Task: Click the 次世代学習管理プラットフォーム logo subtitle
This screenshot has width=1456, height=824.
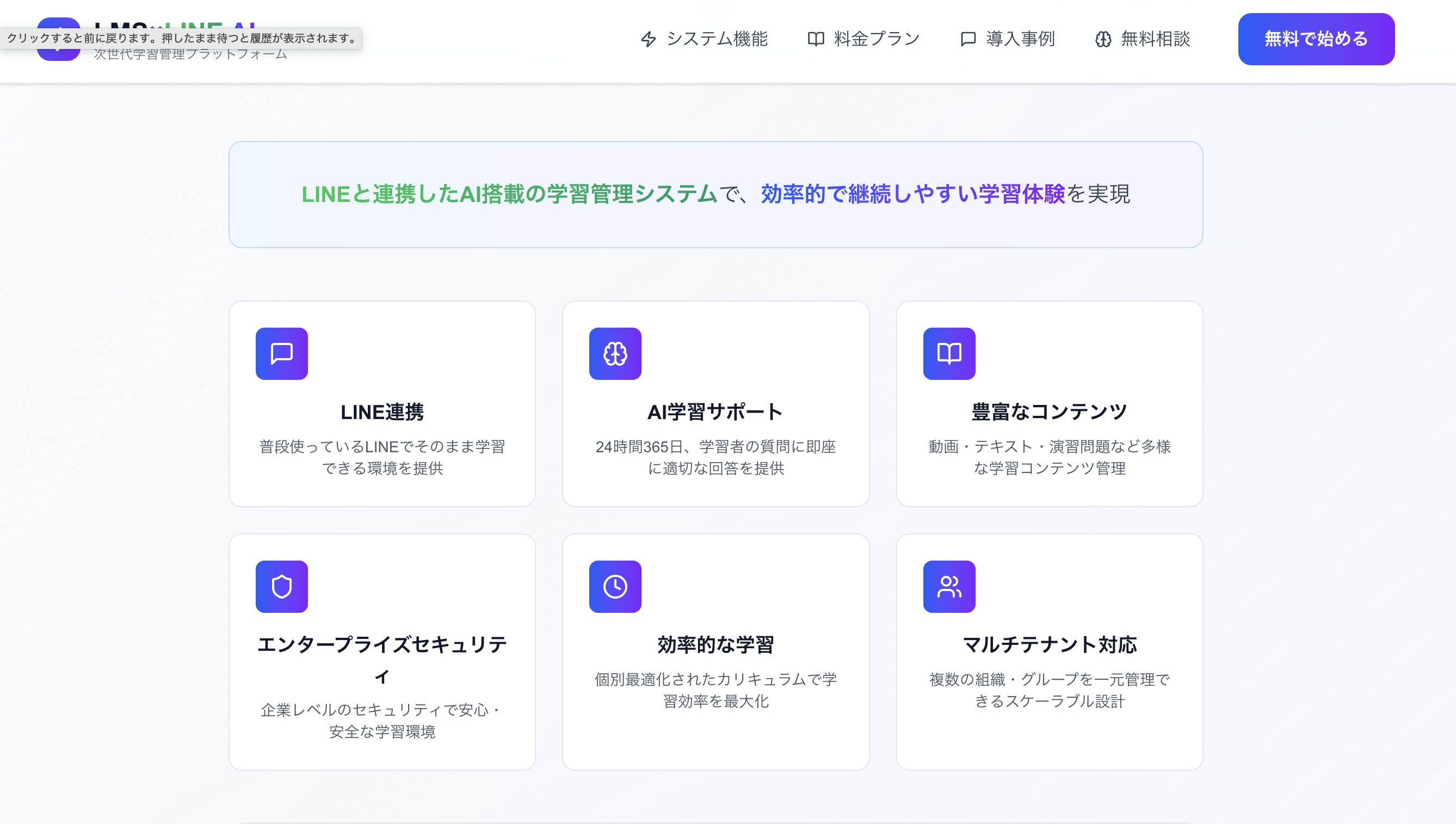Action: [x=190, y=55]
